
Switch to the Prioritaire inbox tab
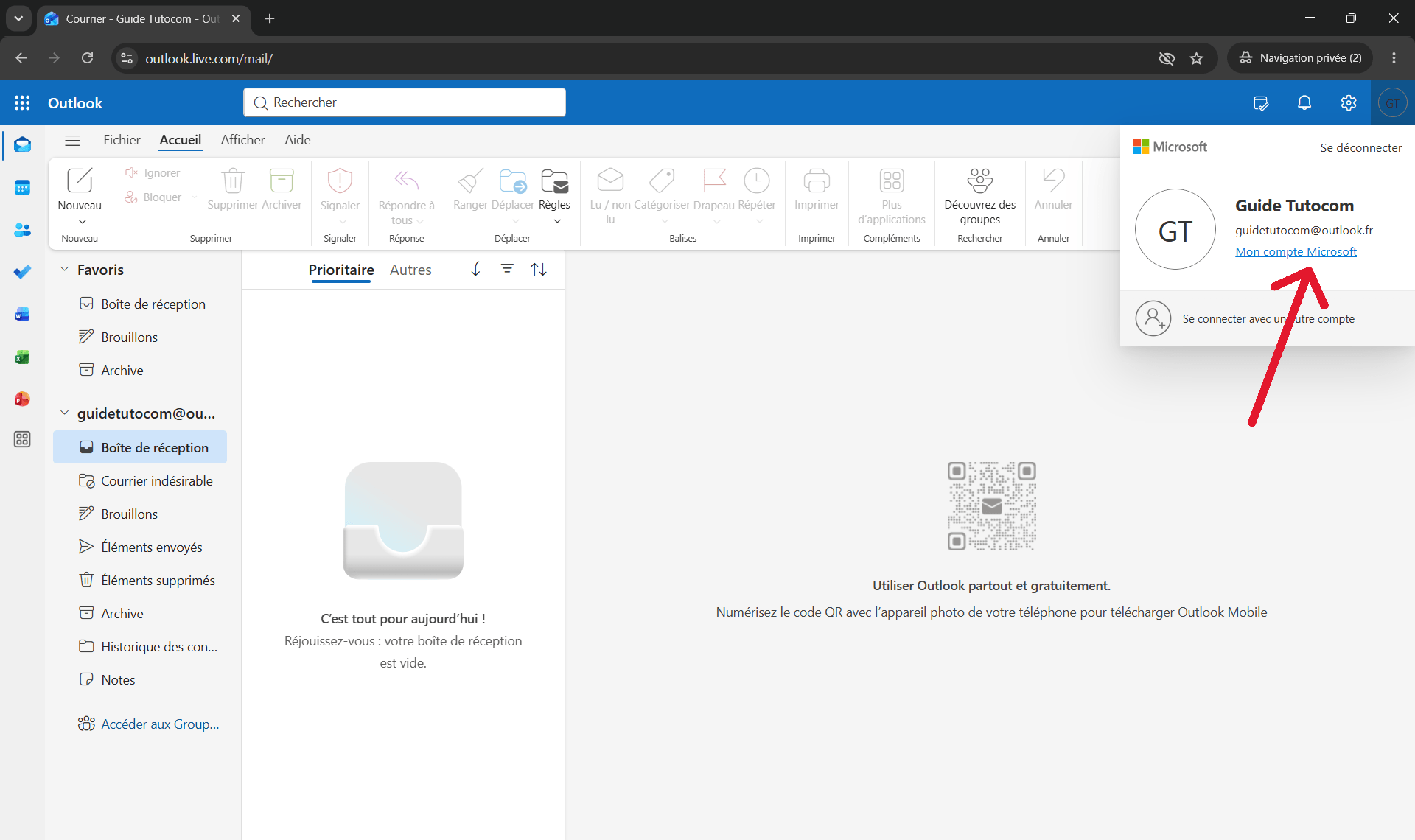(x=341, y=270)
